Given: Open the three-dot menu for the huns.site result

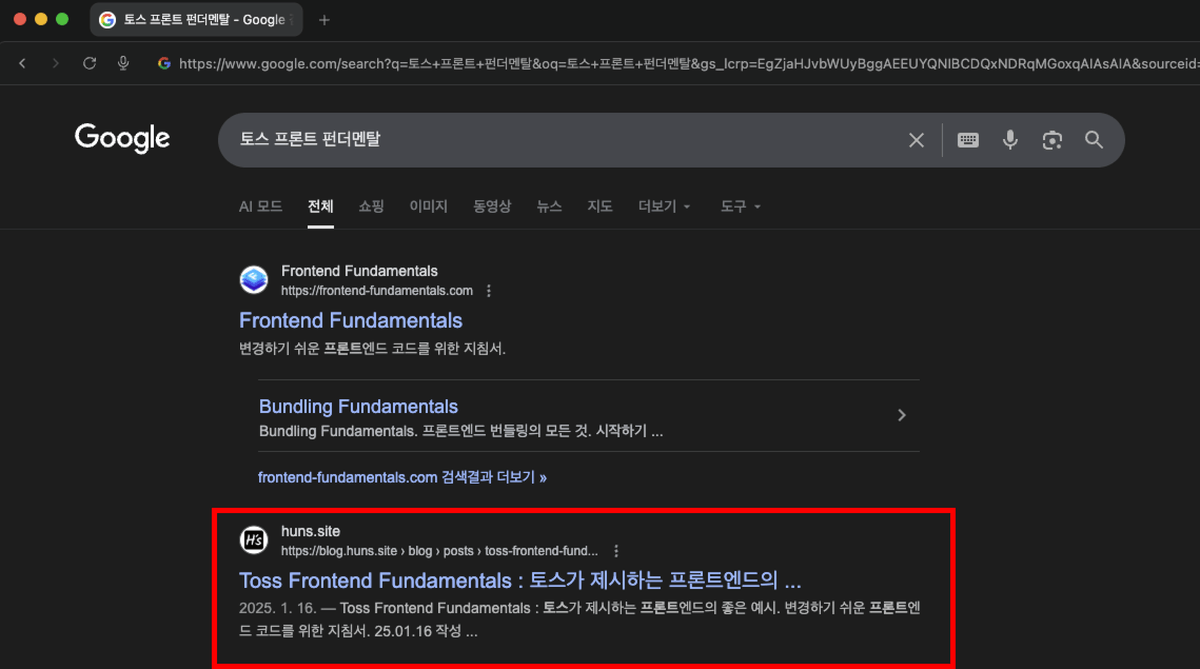Looking at the screenshot, I should click(616, 550).
